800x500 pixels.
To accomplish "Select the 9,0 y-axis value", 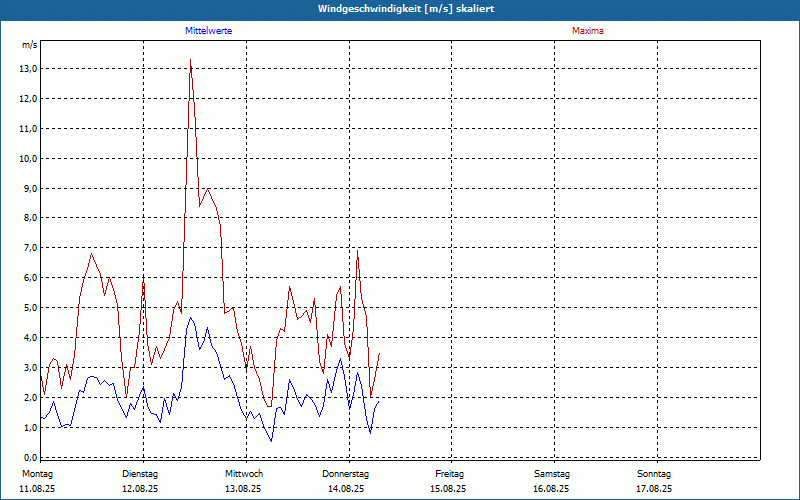I will (30, 189).
